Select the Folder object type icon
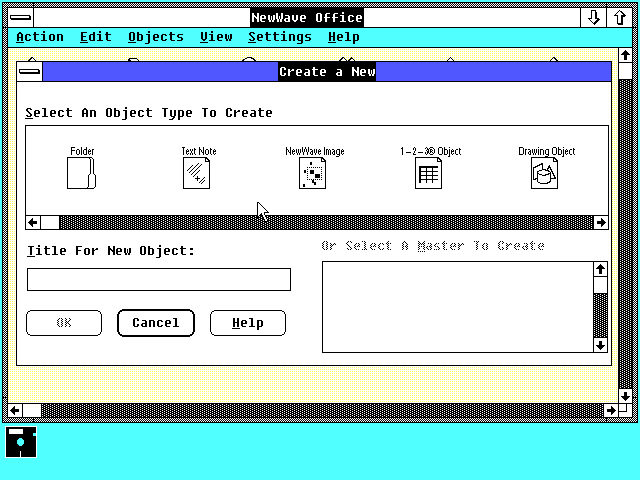Screen dimensions: 640x480 tap(81, 173)
